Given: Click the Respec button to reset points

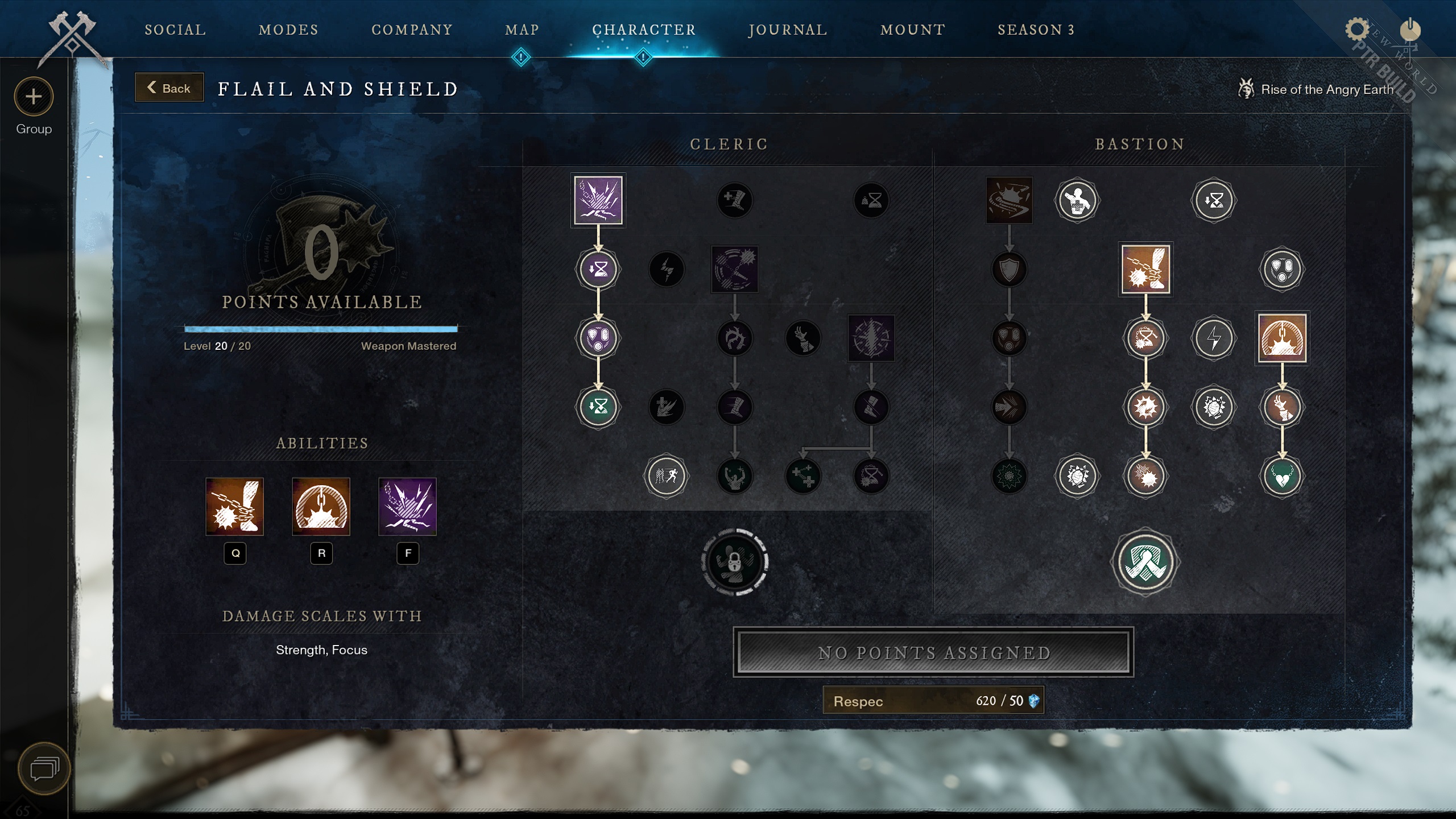Looking at the screenshot, I should (x=932, y=700).
